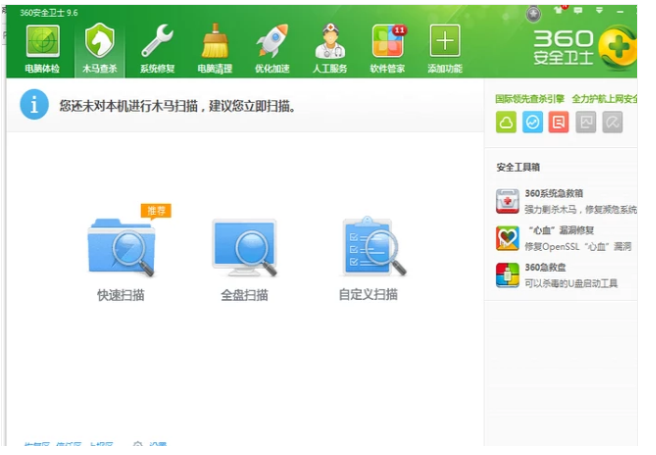Viewport: 656px width, 455px height.
Task: Open 优化加速 rocket tool
Action: [272, 48]
